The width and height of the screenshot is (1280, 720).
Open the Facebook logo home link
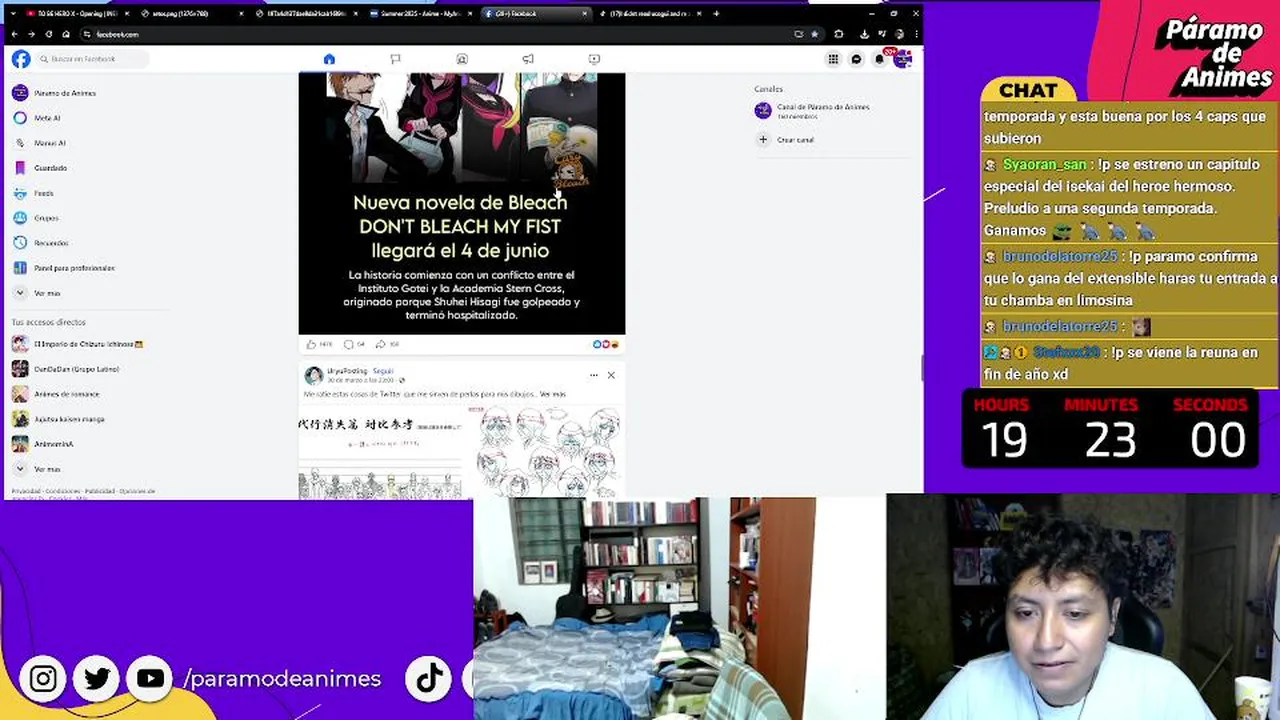(21, 59)
